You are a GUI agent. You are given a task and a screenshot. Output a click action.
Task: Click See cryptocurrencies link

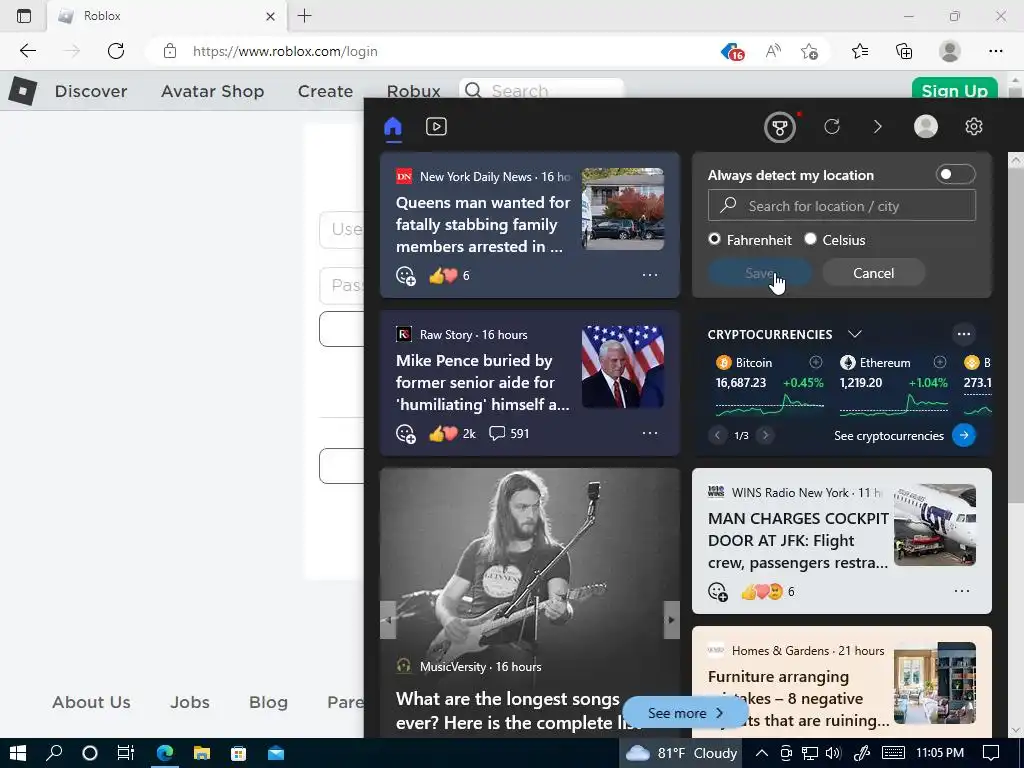tap(889, 436)
